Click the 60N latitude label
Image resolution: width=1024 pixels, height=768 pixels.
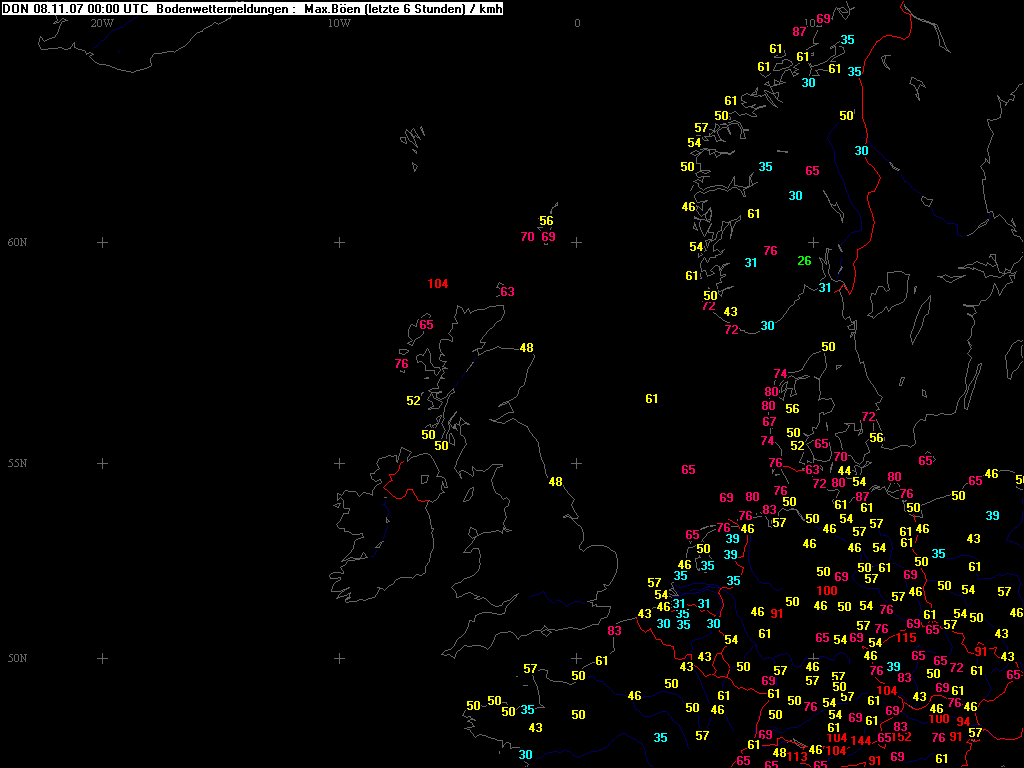[x=18, y=243]
